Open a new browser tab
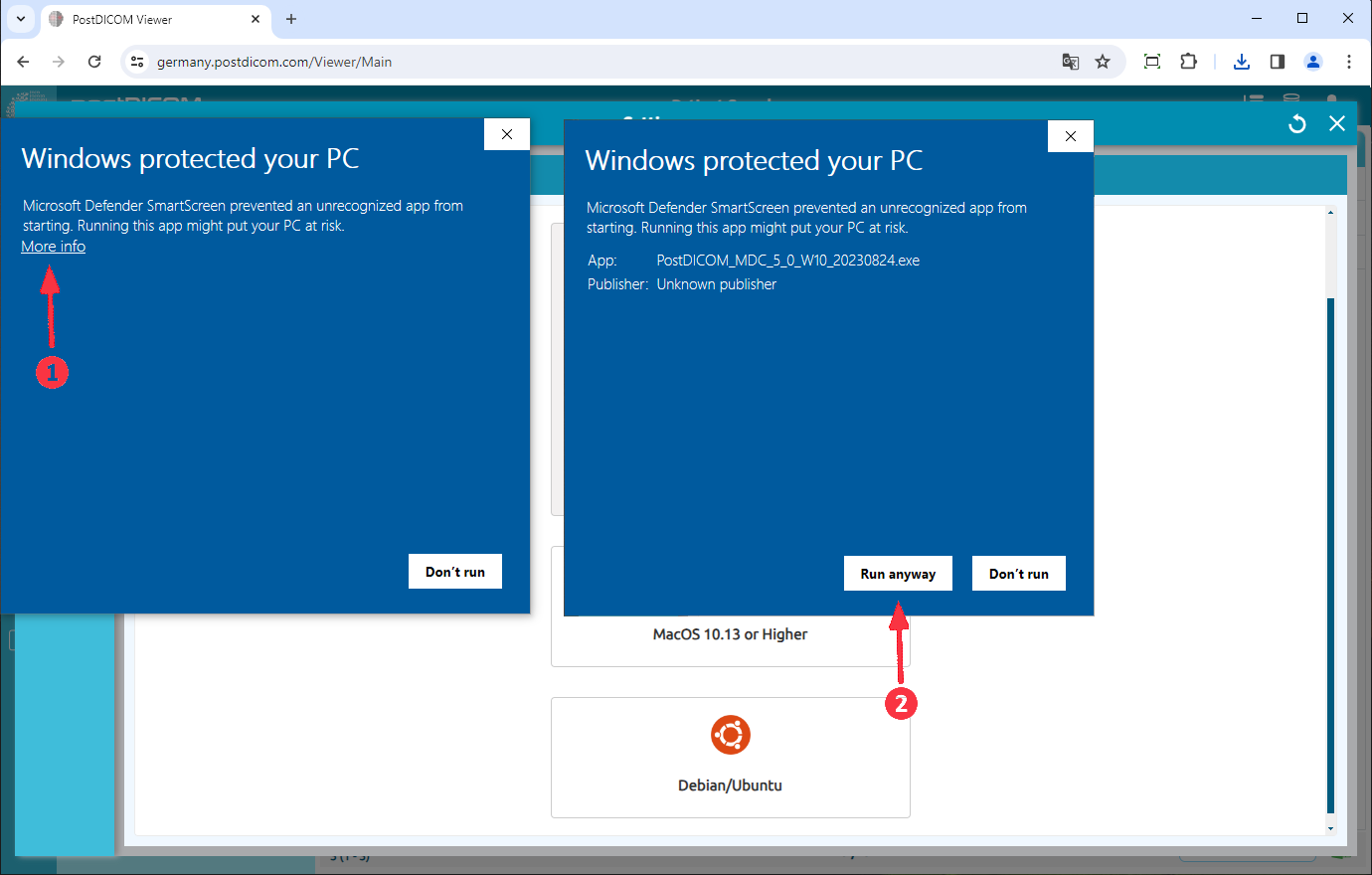The height and width of the screenshot is (875, 1372). (x=290, y=19)
